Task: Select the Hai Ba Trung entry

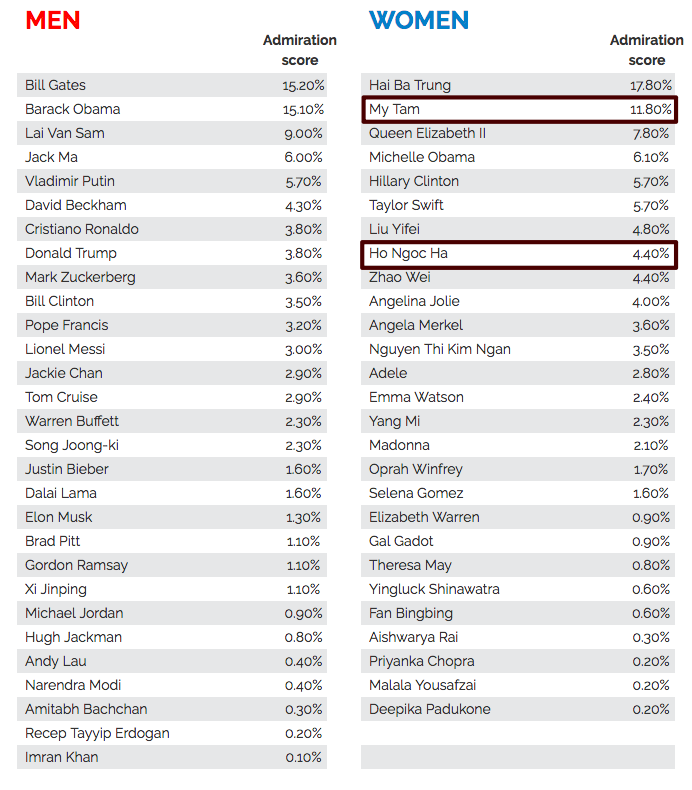Action: pos(518,85)
